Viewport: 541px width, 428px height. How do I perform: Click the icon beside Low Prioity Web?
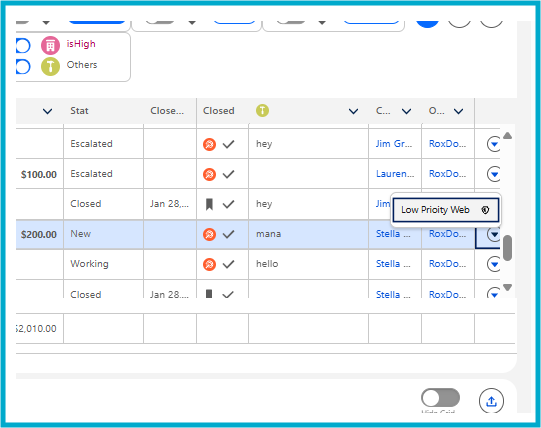pyautogui.click(x=485, y=210)
